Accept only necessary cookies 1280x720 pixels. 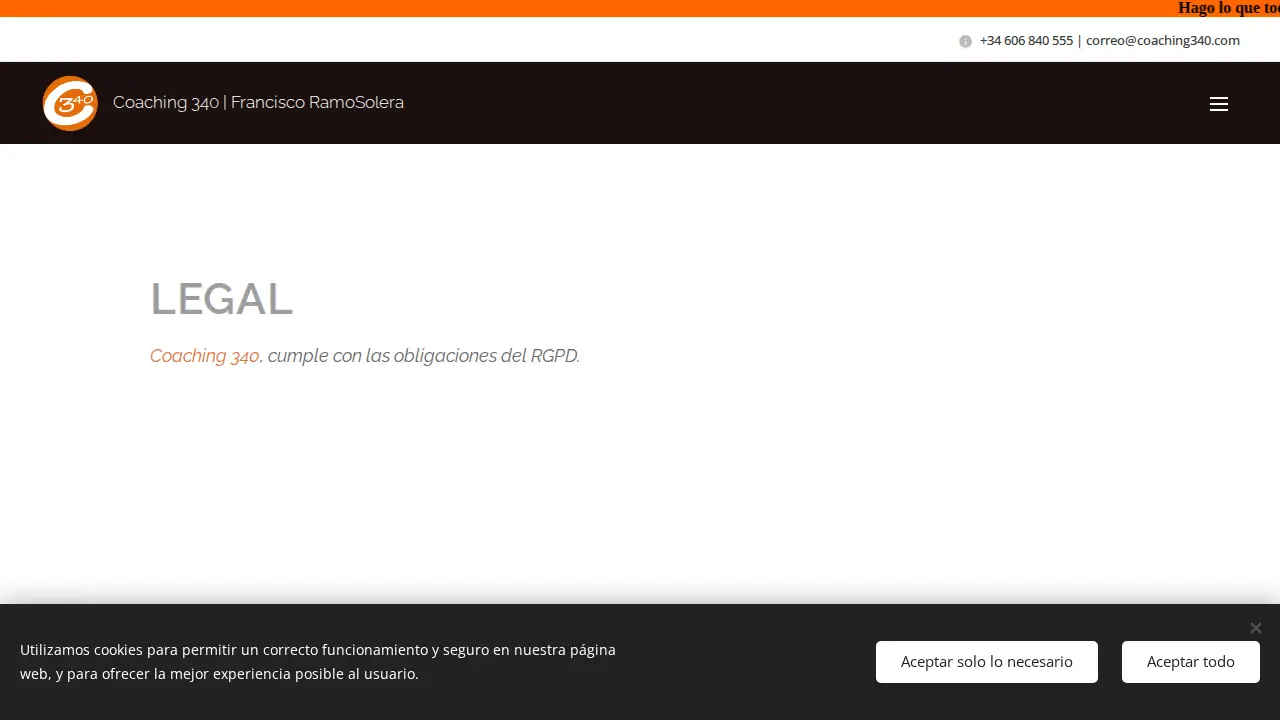(987, 662)
